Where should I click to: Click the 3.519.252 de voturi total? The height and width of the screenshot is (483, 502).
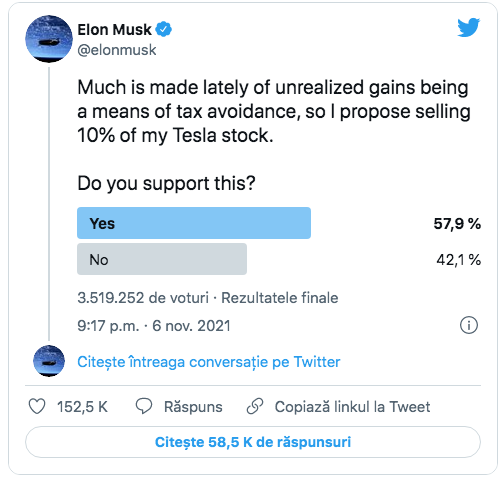point(143,298)
